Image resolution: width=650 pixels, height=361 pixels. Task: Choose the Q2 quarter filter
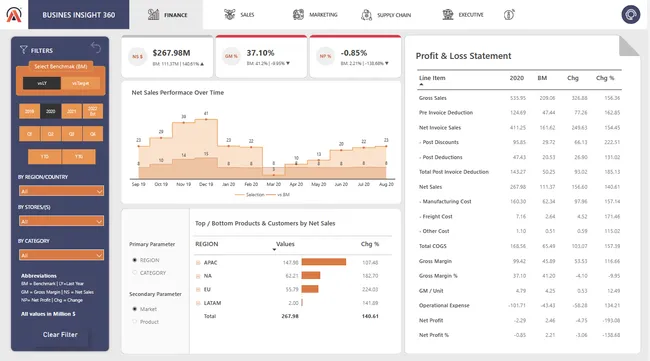point(51,134)
